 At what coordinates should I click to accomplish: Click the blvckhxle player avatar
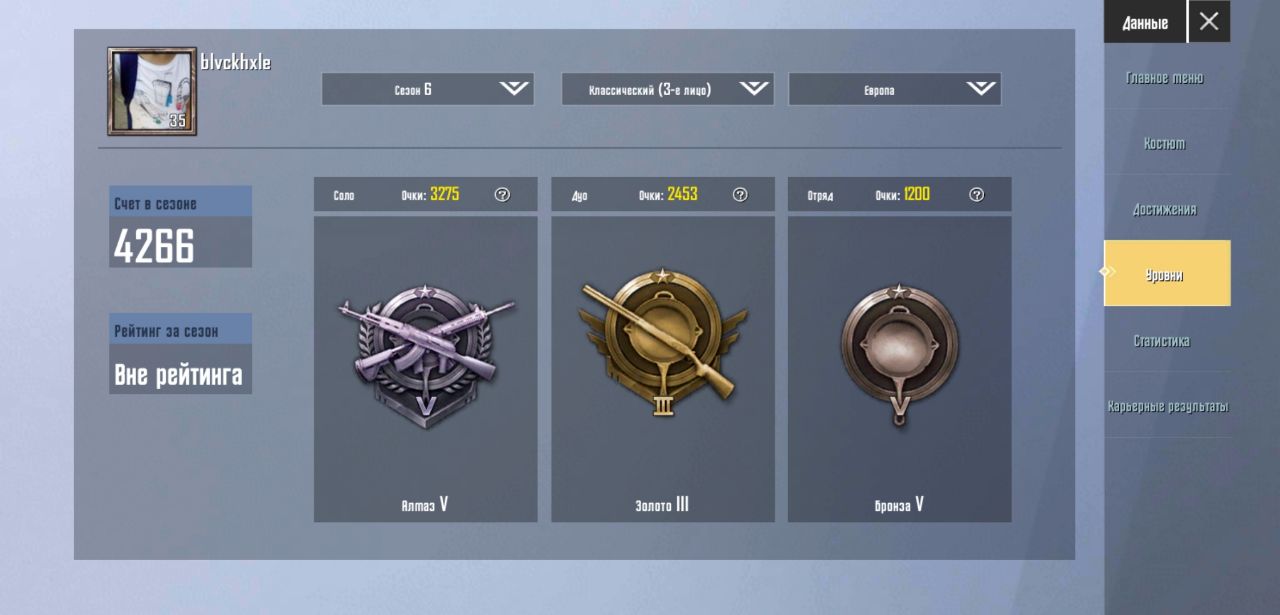(152, 91)
